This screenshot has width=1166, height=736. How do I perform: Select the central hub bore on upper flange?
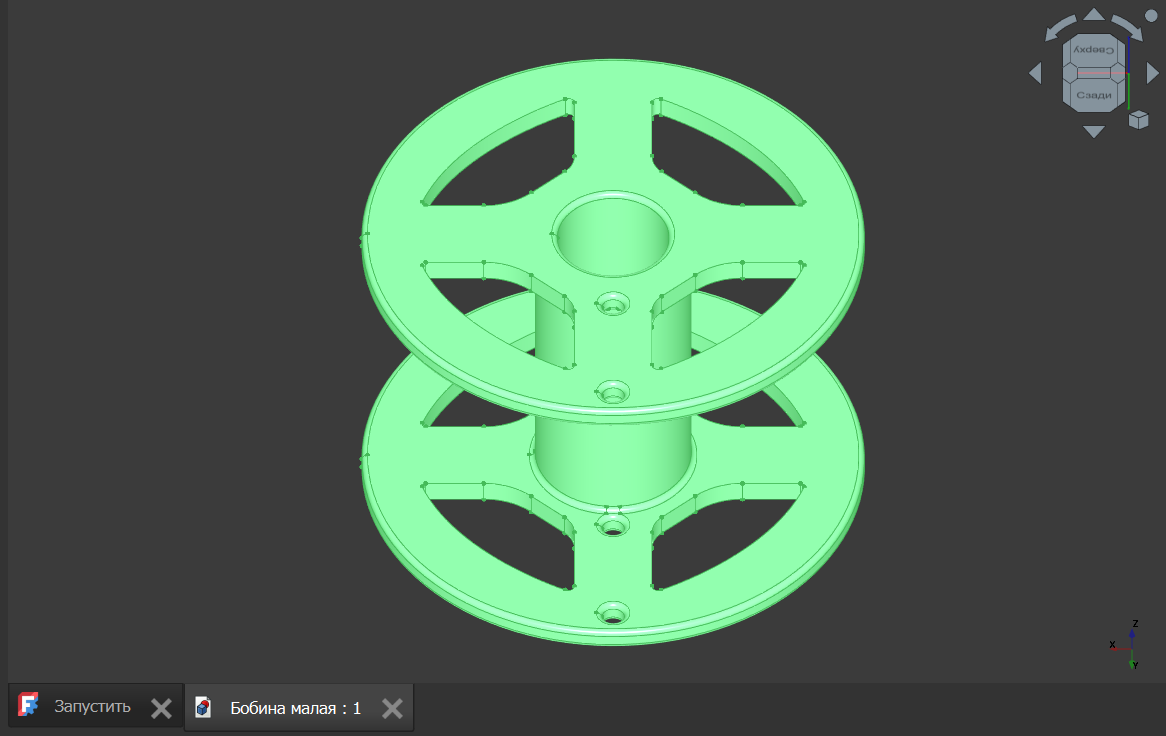point(613,235)
